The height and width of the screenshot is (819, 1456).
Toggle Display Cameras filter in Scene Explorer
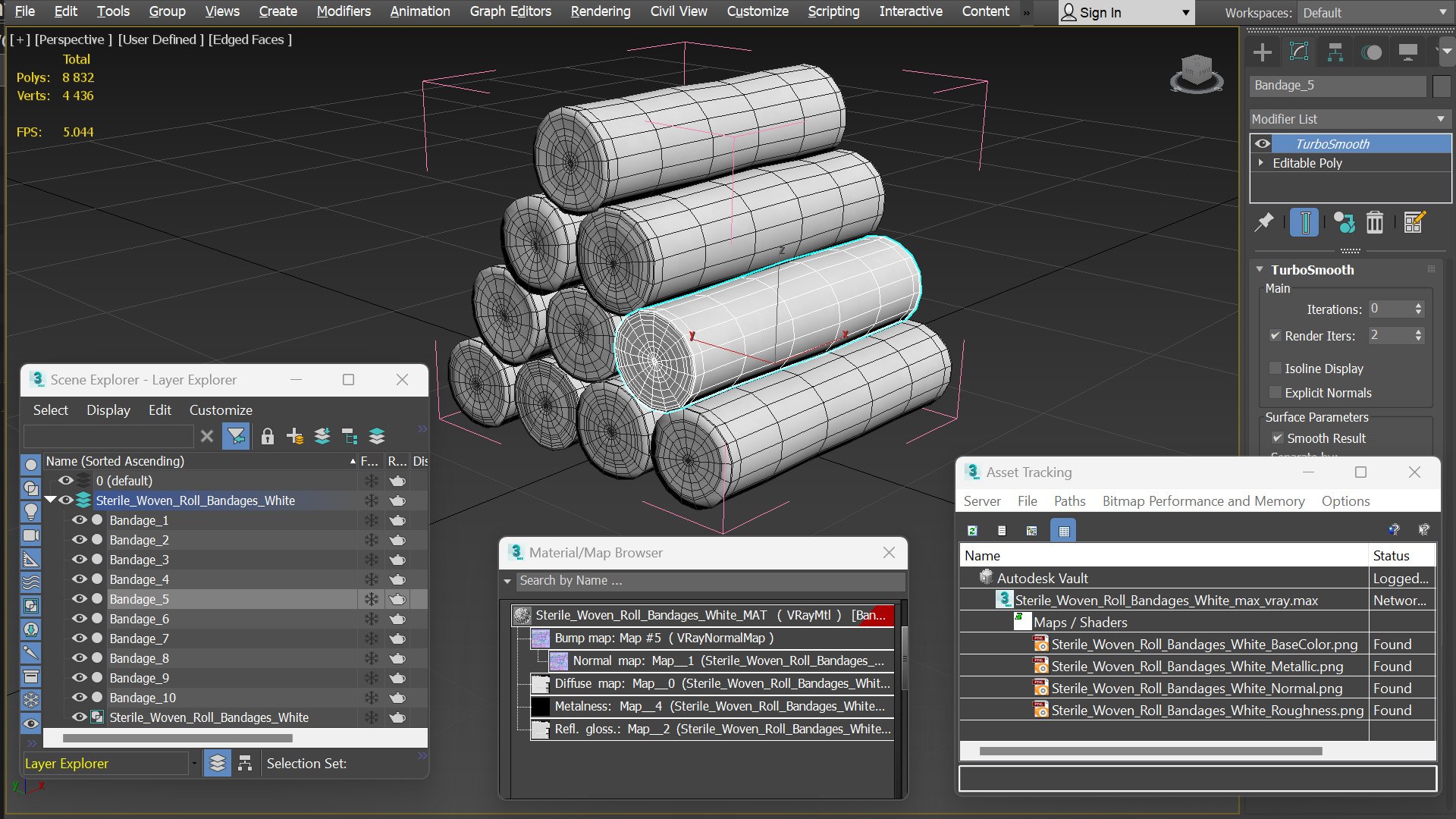pos(31,535)
